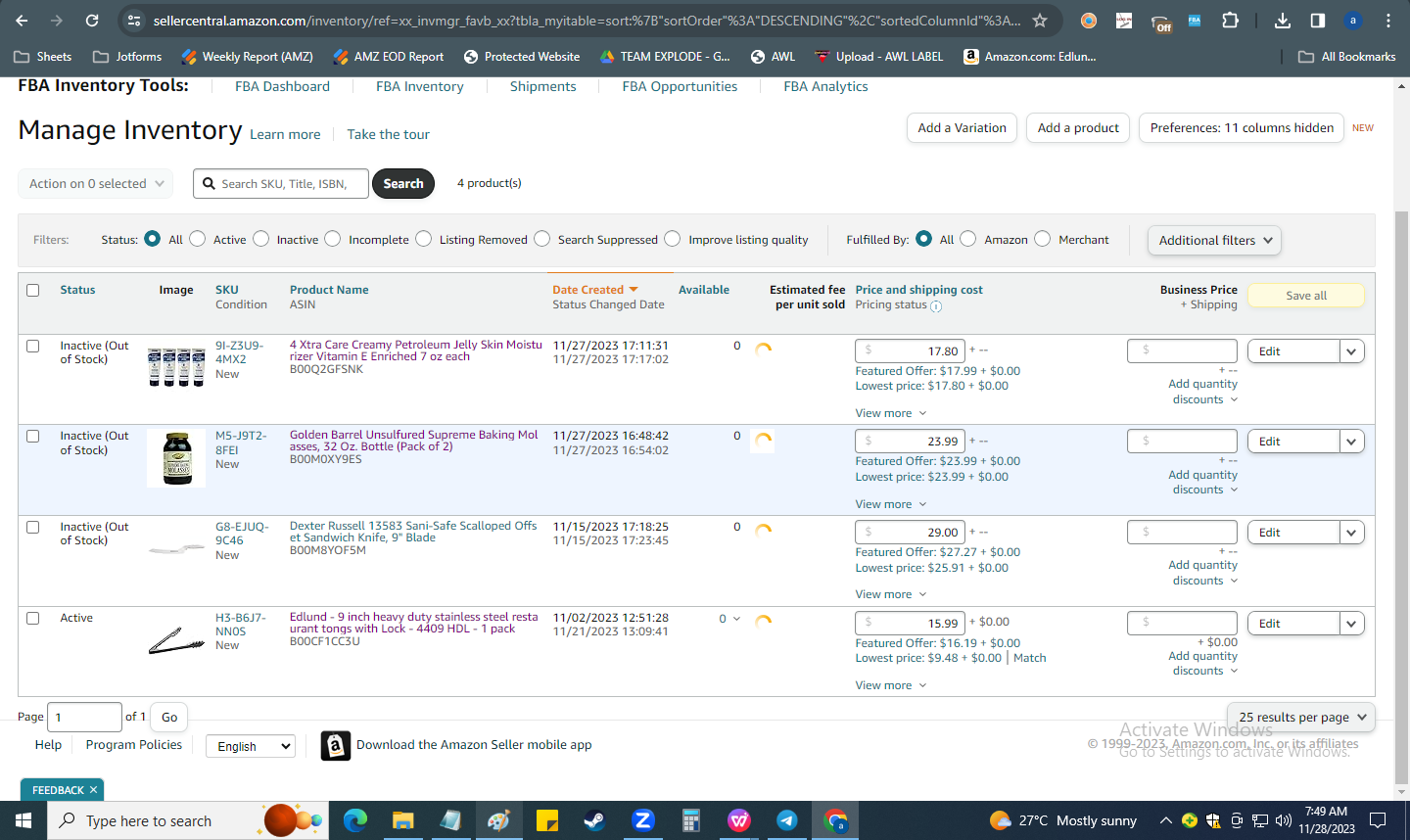Open Steam from the taskbar
The width and height of the screenshot is (1410, 840).
click(x=594, y=820)
